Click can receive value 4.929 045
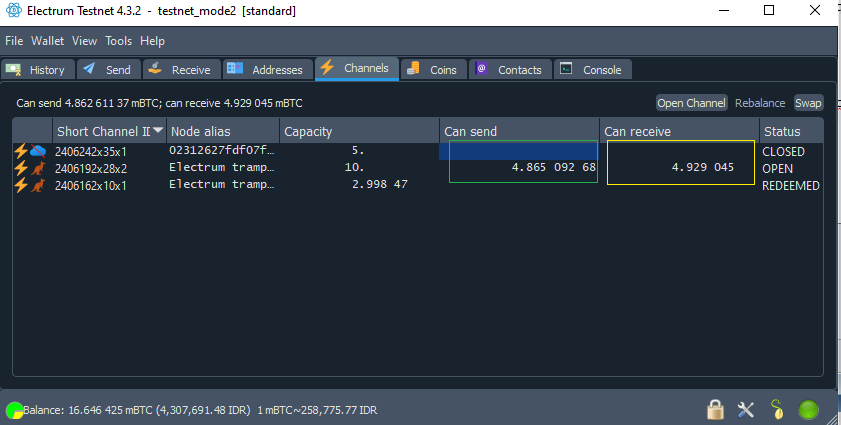841x425 pixels. coord(703,167)
